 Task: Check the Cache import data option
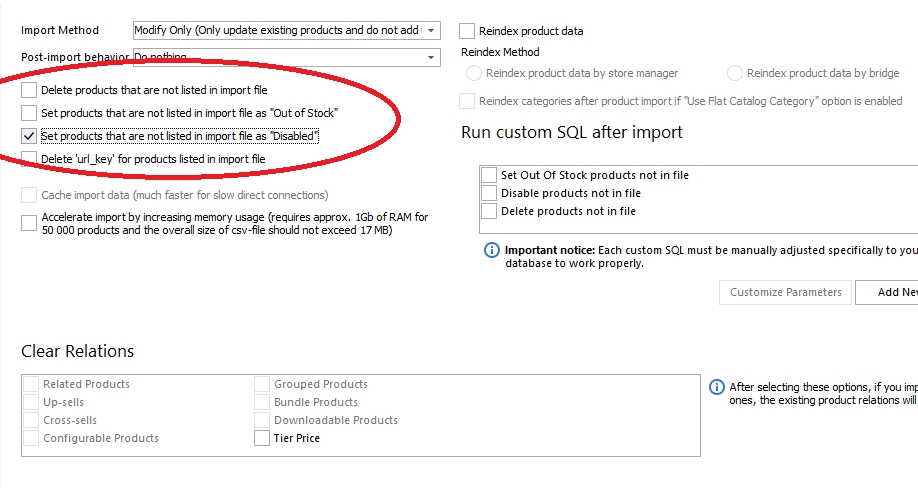click(x=30, y=195)
